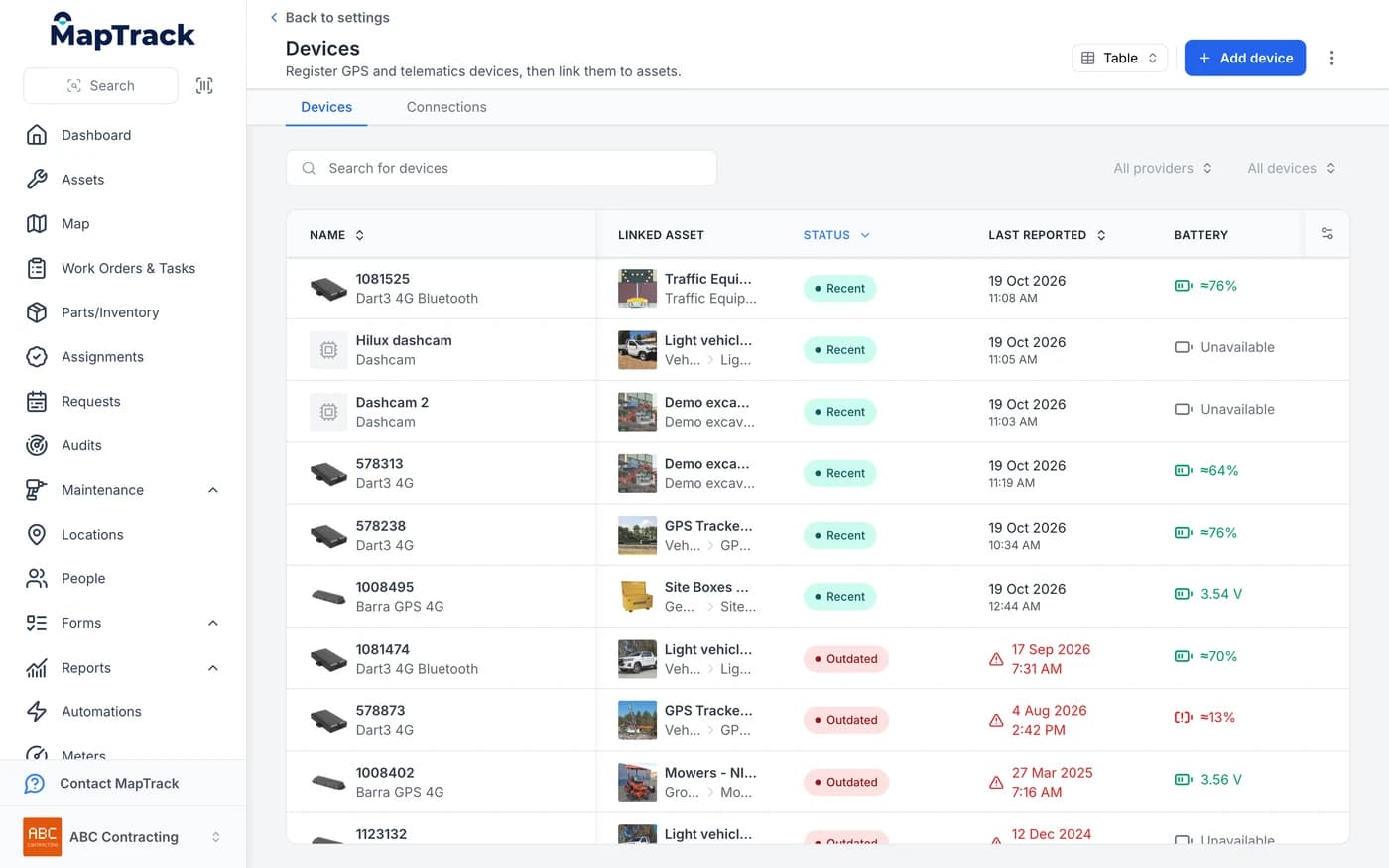Select the Devices tab

[326, 107]
